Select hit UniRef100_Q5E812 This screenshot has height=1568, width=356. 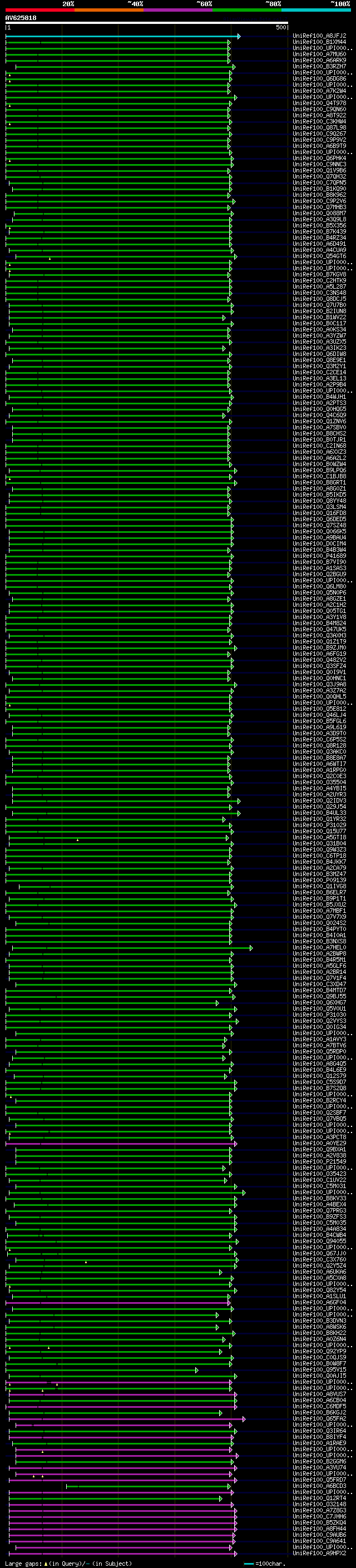click(319, 709)
